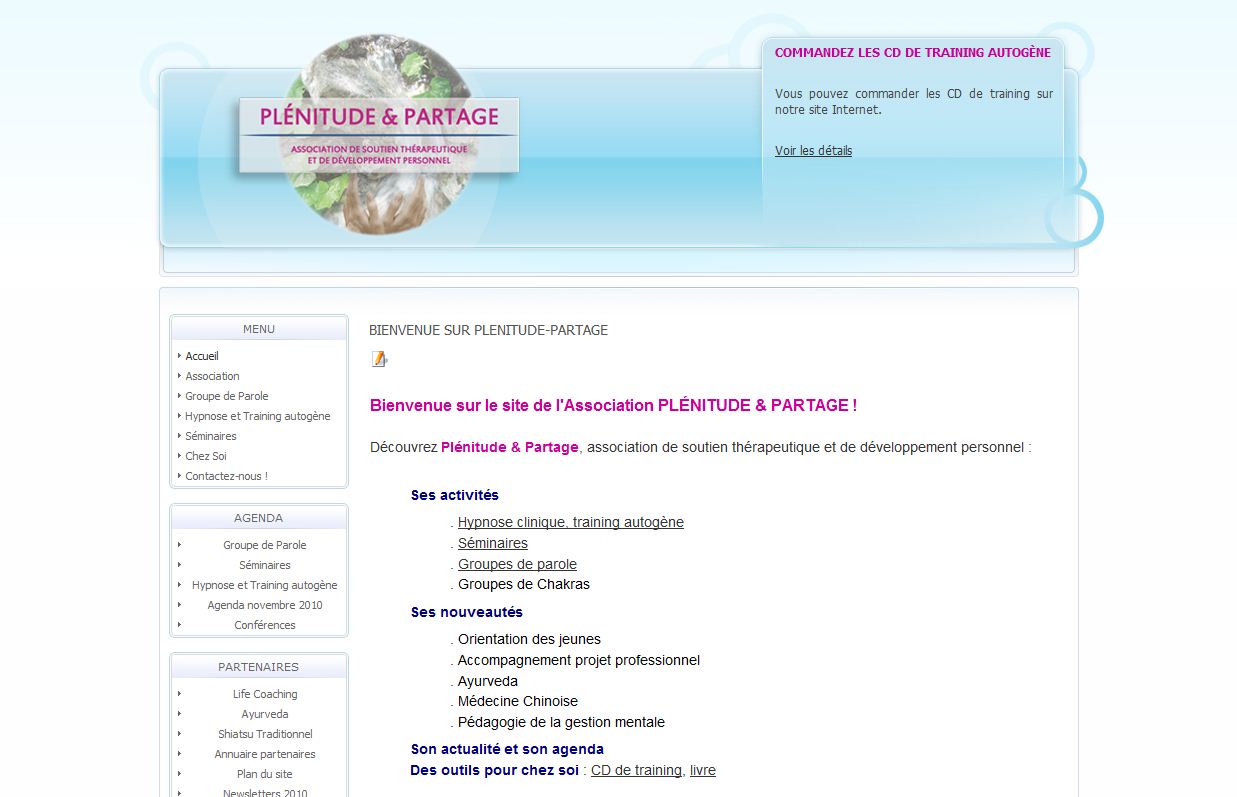Open the Groupes de parole content link

[x=517, y=564]
